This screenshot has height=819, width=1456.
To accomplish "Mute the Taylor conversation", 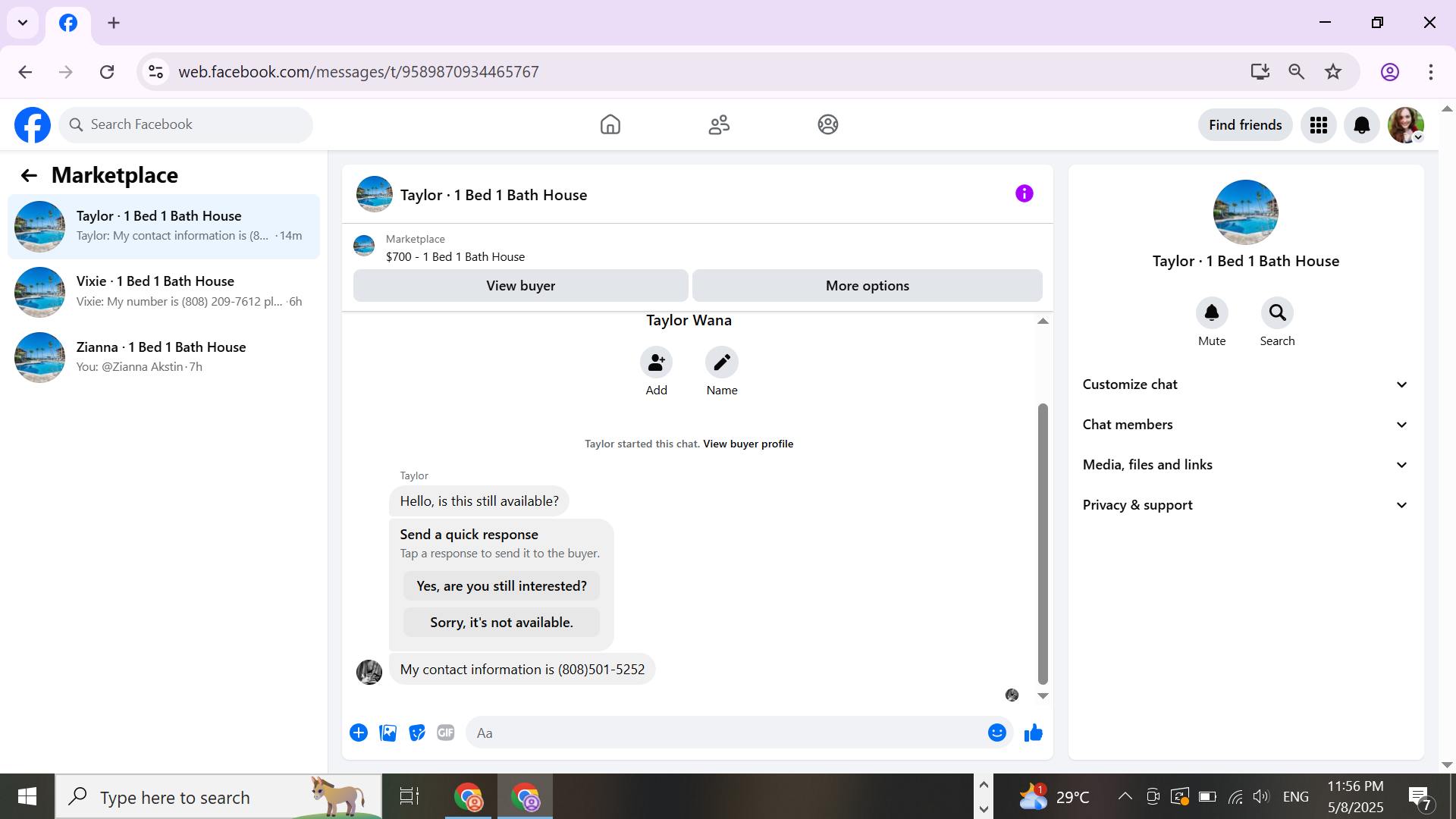I will click(1212, 312).
